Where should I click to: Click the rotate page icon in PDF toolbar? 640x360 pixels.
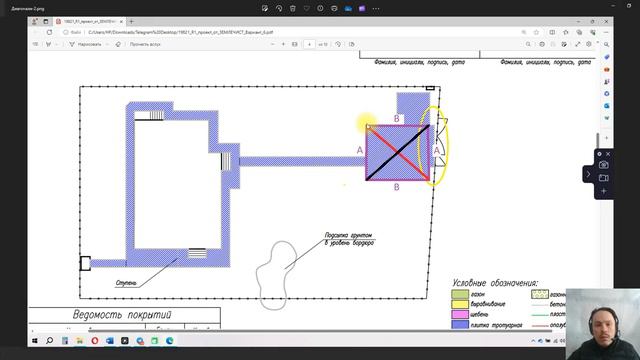(338, 44)
